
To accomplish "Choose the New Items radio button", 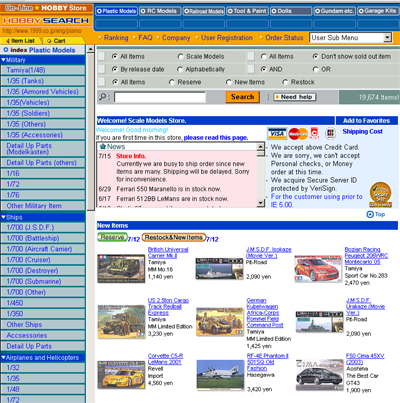I will [229, 82].
